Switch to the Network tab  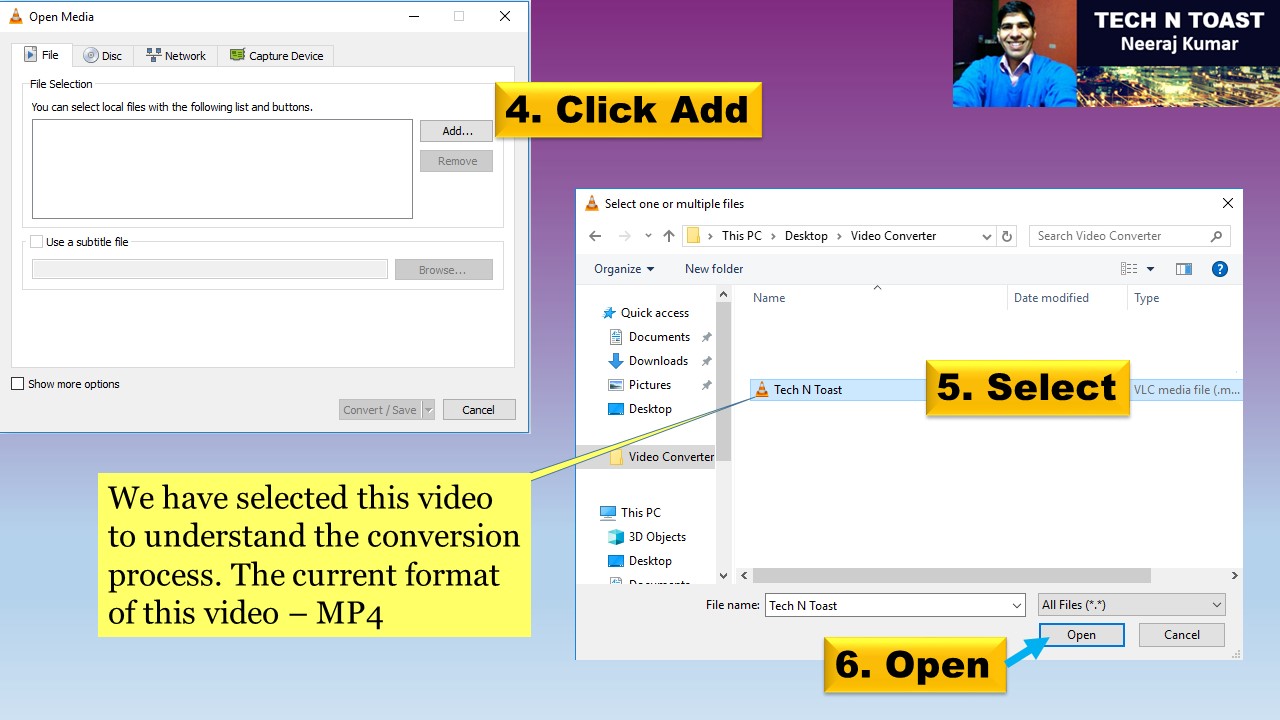pos(176,56)
